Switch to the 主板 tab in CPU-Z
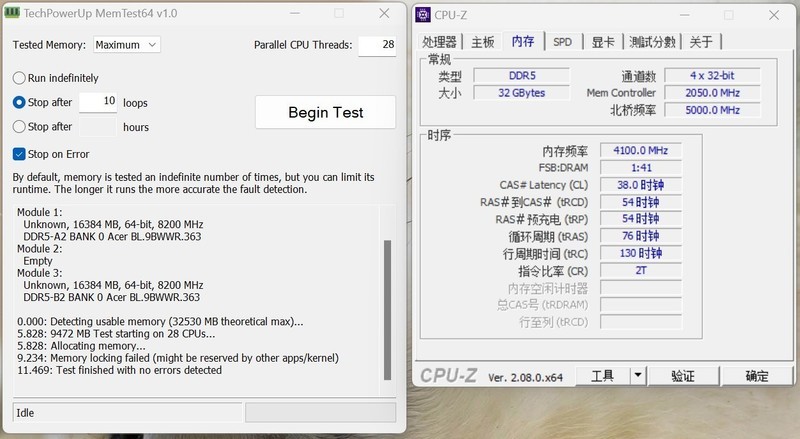The image size is (800, 439). [483, 42]
